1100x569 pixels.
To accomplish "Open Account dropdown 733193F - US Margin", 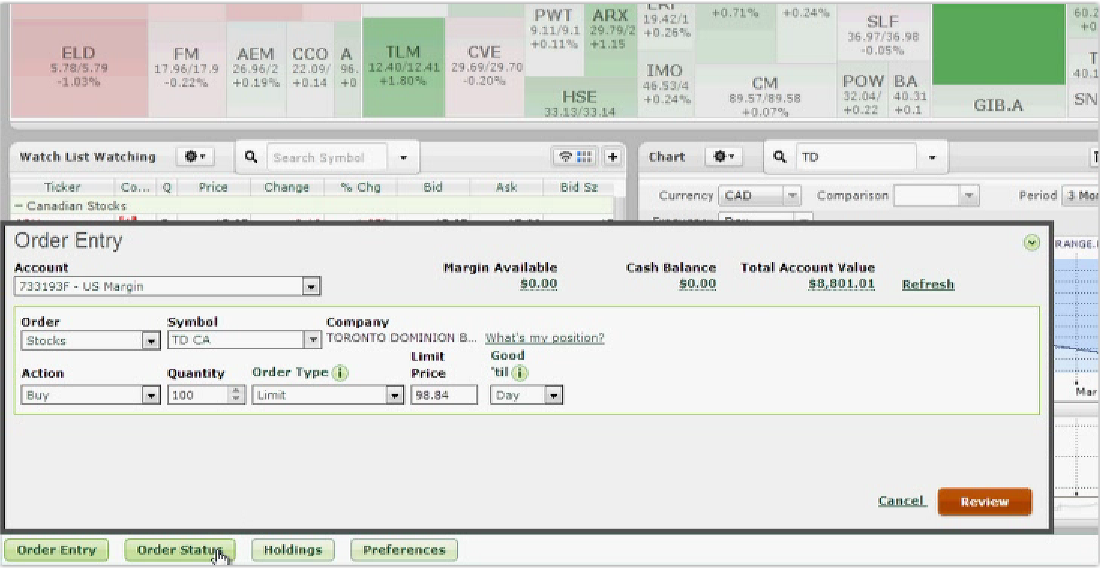I will tap(312, 286).
